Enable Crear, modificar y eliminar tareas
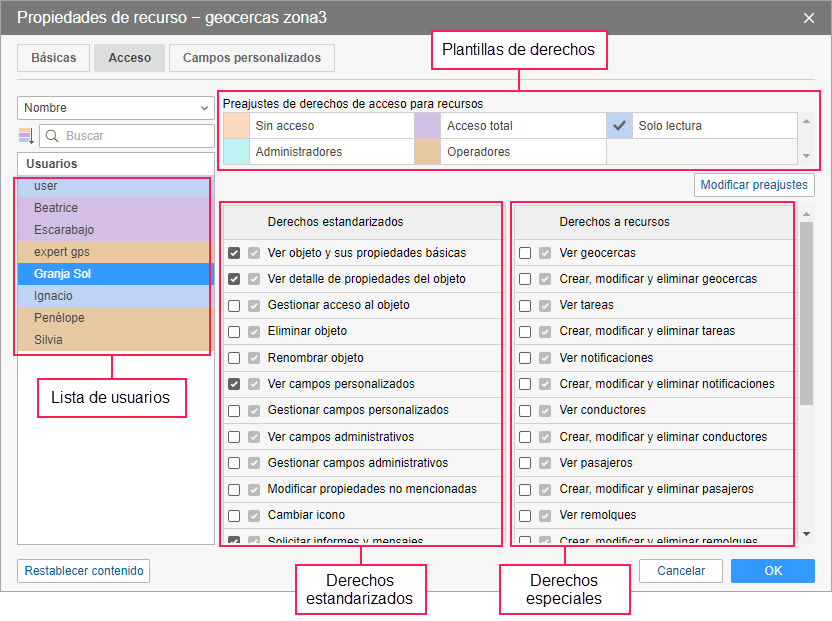832x621 pixels. [x=525, y=332]
